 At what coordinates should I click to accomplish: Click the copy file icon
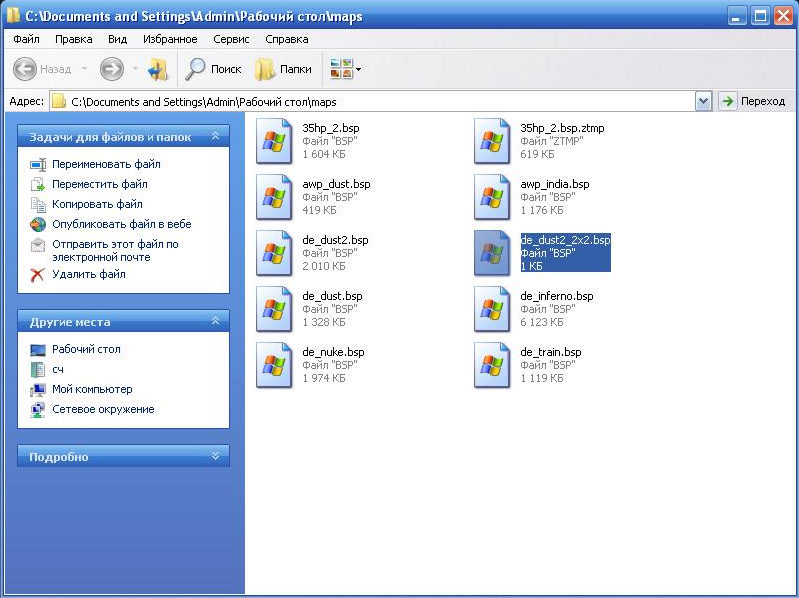(x=38, y=204)
